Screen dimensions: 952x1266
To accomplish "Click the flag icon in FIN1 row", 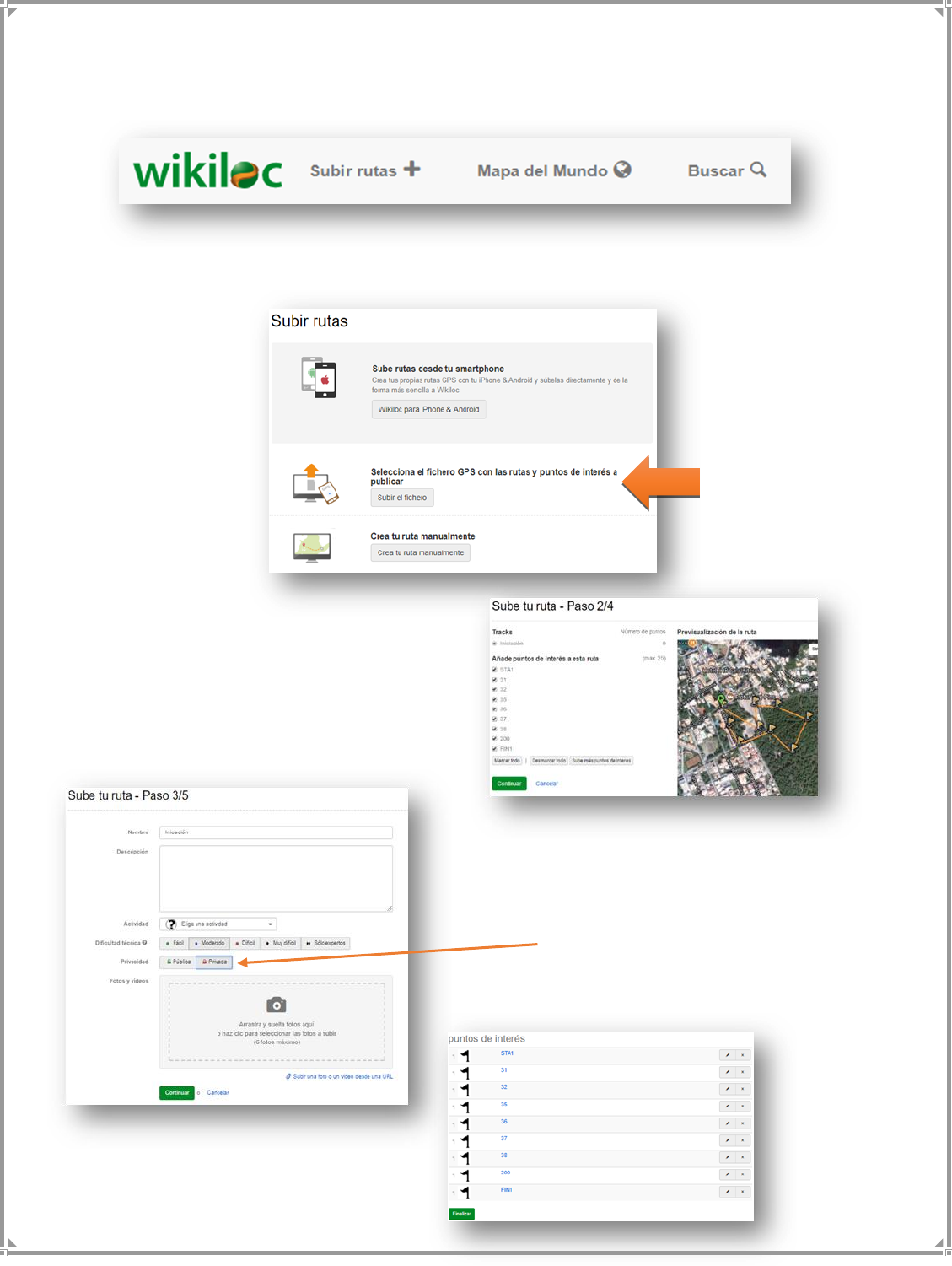I will [x=465, y=1193].
